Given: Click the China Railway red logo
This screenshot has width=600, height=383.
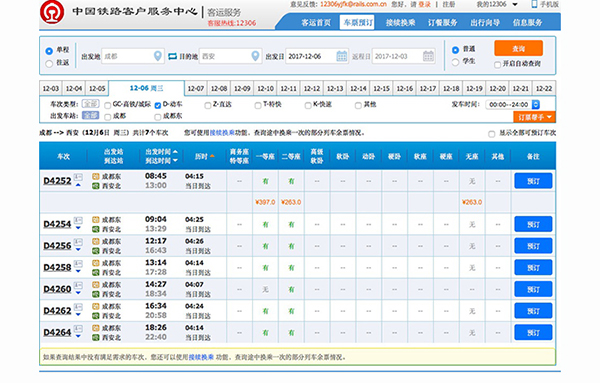Looking at the screenshot, I should click(52, 12).
